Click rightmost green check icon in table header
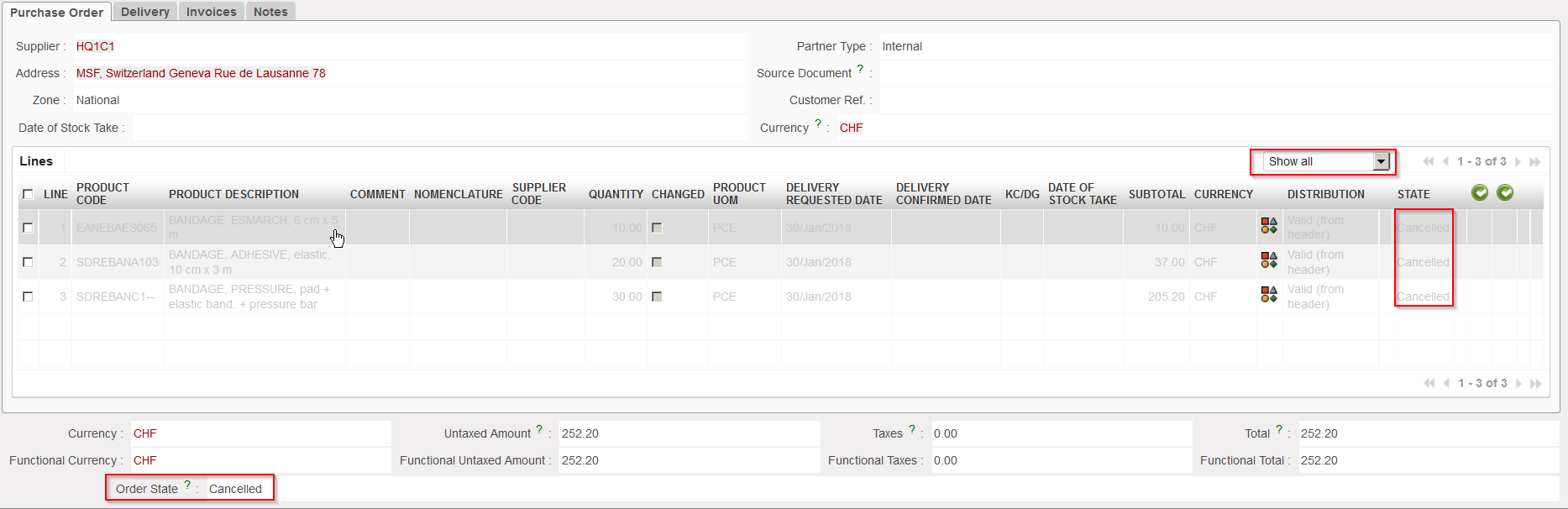This screenshot has height=509, width=1568. [x=1505, y=193]
